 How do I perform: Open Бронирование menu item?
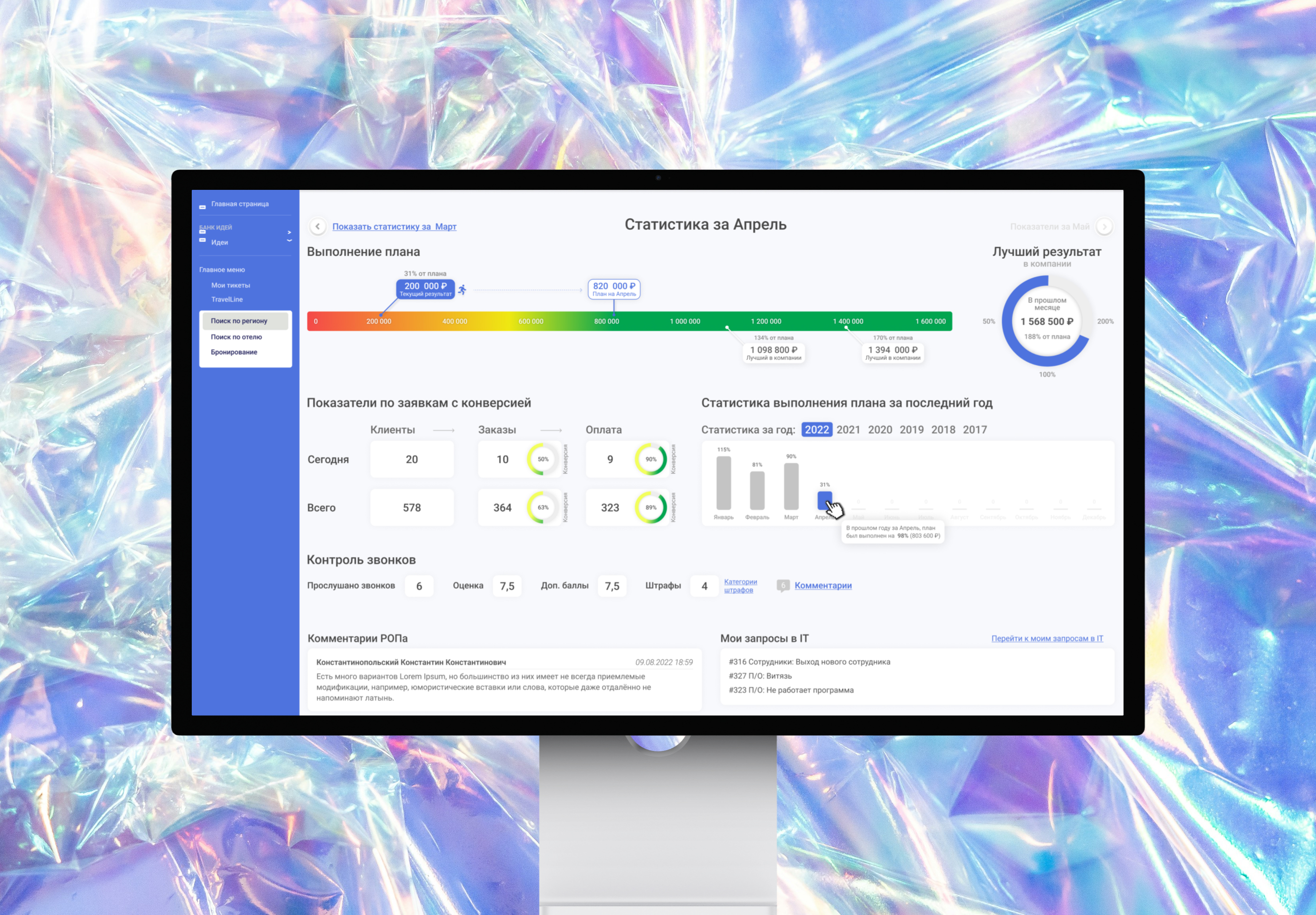(x=234, y=352)
